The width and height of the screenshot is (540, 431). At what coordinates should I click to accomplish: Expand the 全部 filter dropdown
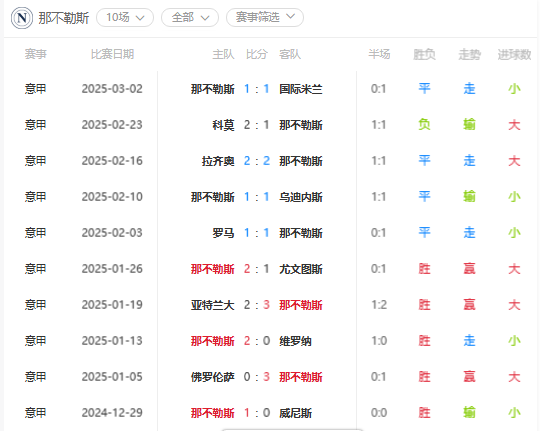190,17
